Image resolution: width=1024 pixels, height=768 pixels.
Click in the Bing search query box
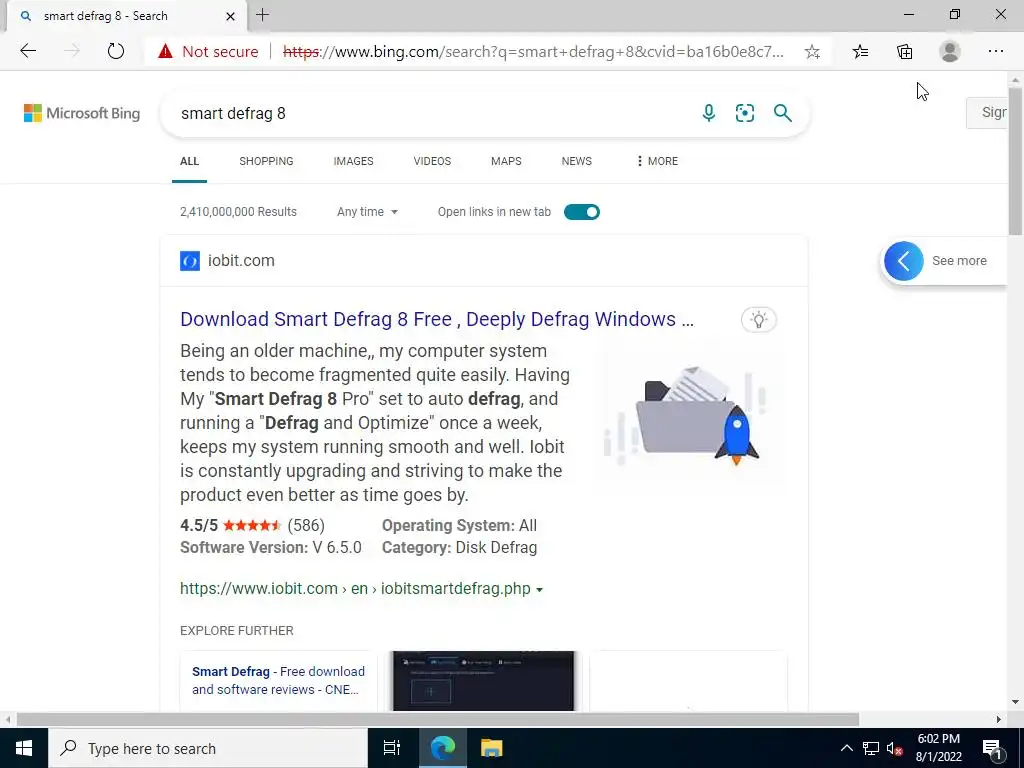tap(431, 113)
